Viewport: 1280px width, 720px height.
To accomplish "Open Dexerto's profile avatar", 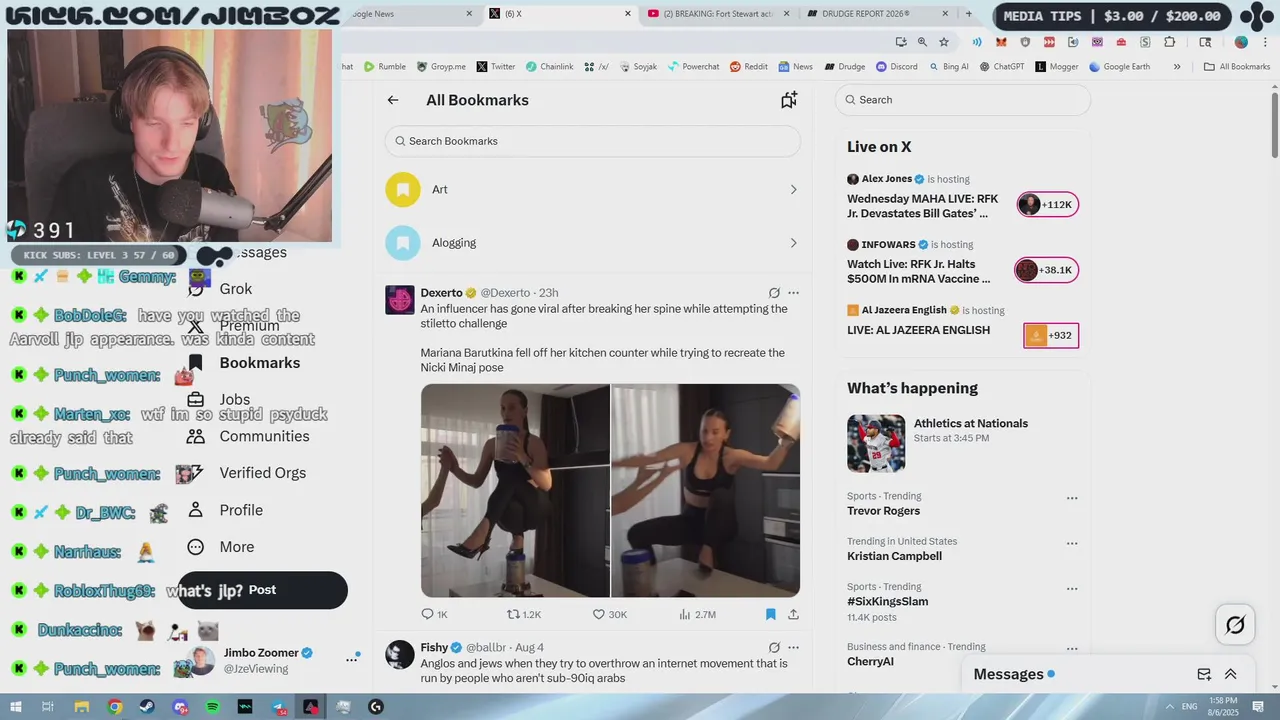I will pos(400,300).
